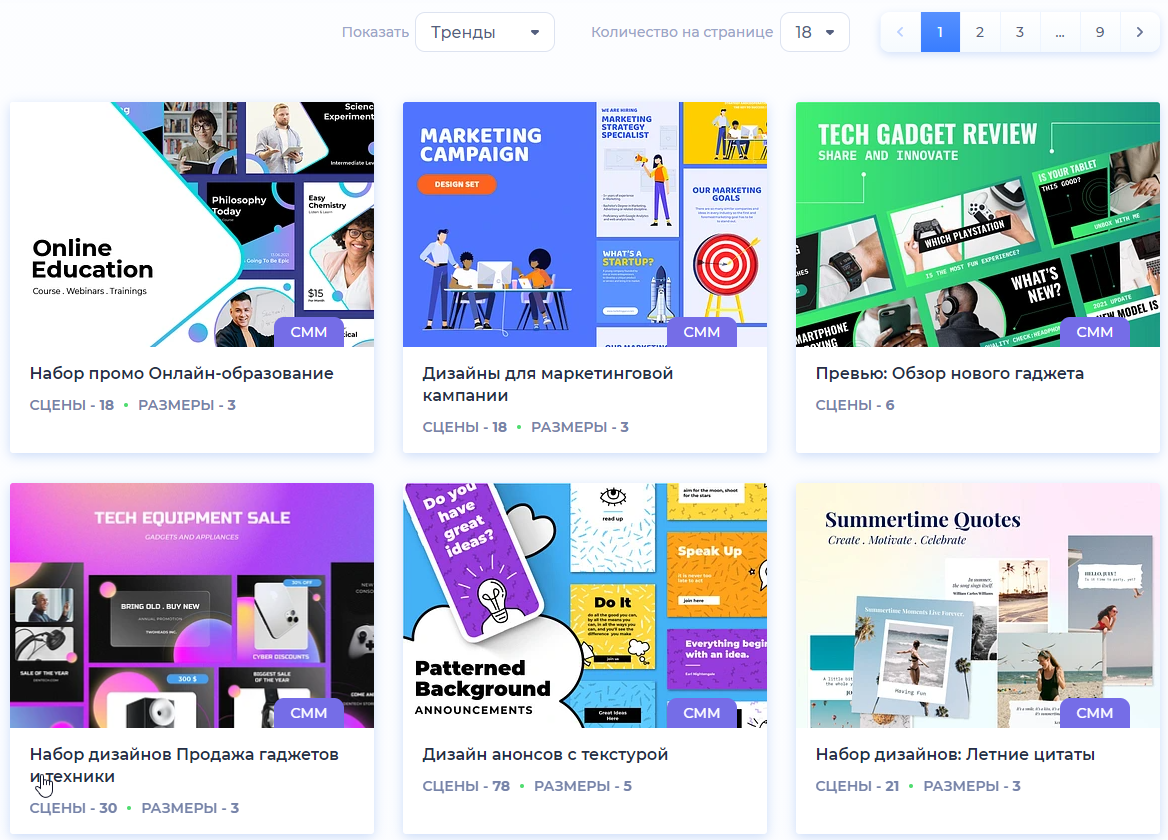1168x840 pixels.
Task: Click СЦЕНЫ - 18 under маркетинговой кампании
Action: [x=465, y=427]
